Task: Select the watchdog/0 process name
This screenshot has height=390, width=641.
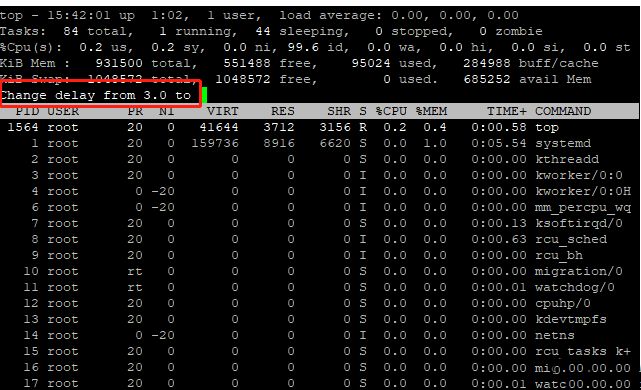Action: pyautogui.click(x=575, y=287)
